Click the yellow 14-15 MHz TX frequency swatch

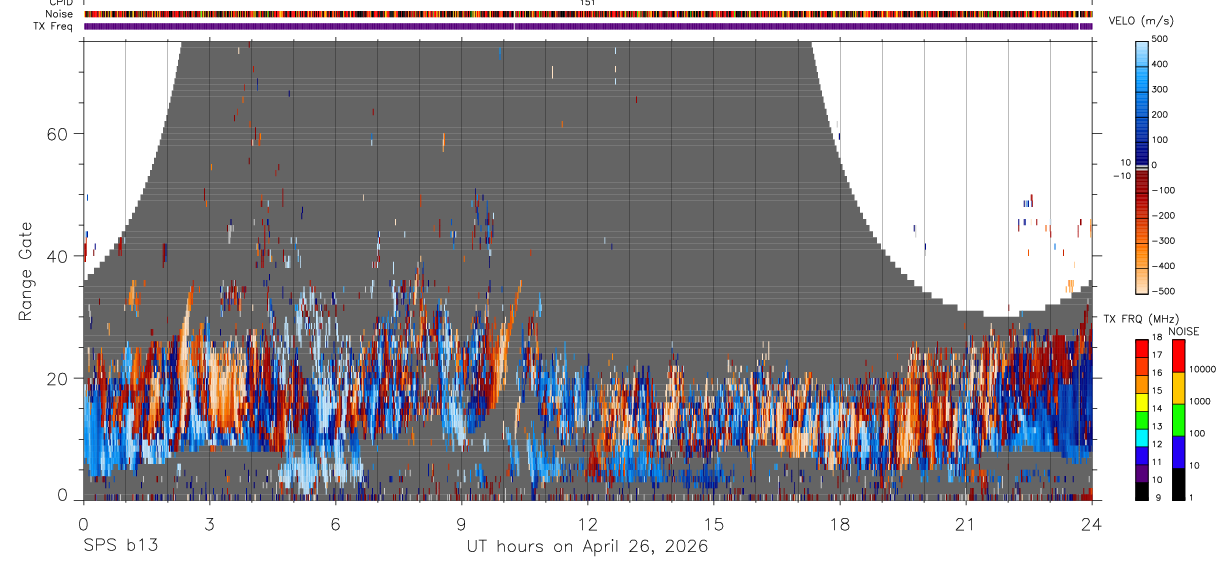pos(1142,402)
